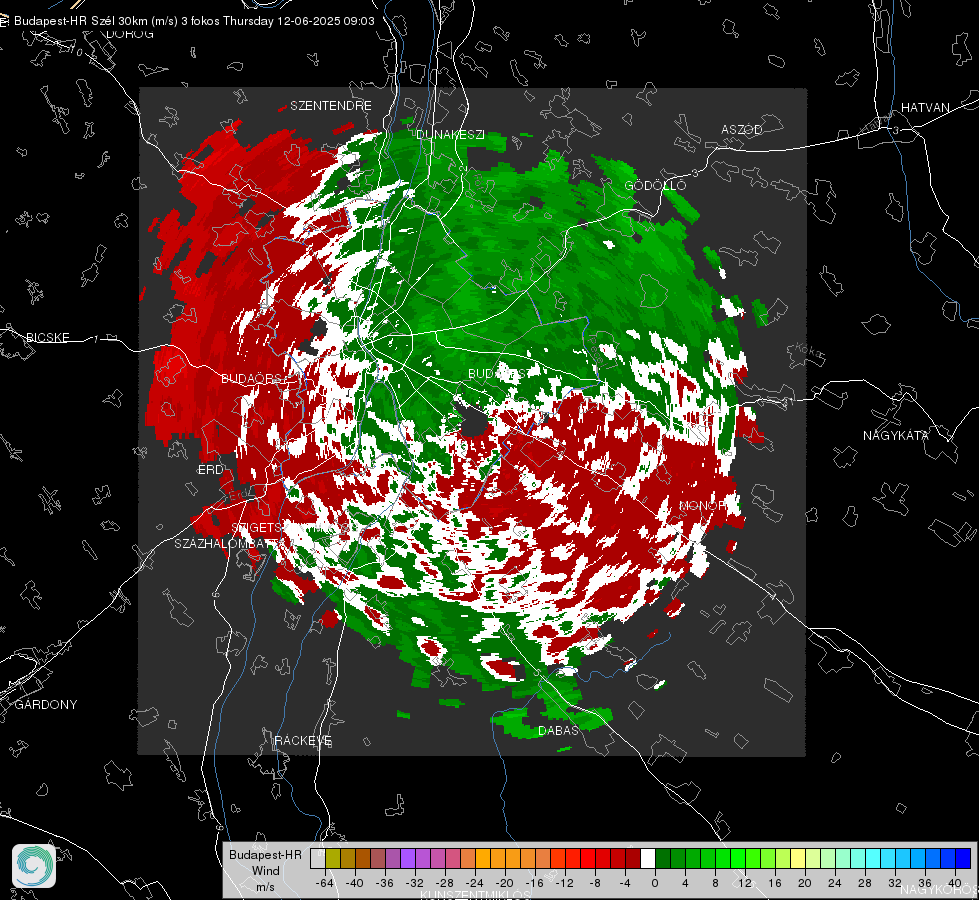This screenshot has height=900, width=979.
Task: Select the BUDAÖRS label
Action: [x=255, y=379]
